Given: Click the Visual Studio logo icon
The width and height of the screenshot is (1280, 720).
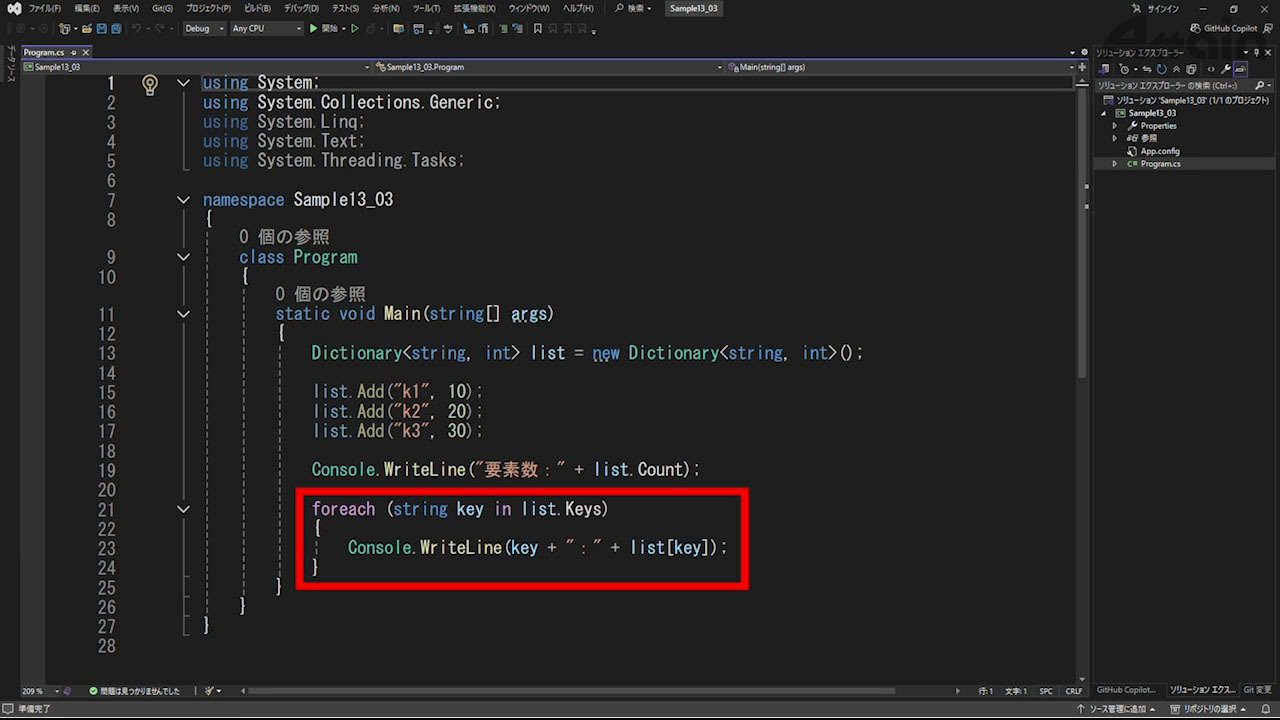Looking at the screenshot, I should pos(13,8).
